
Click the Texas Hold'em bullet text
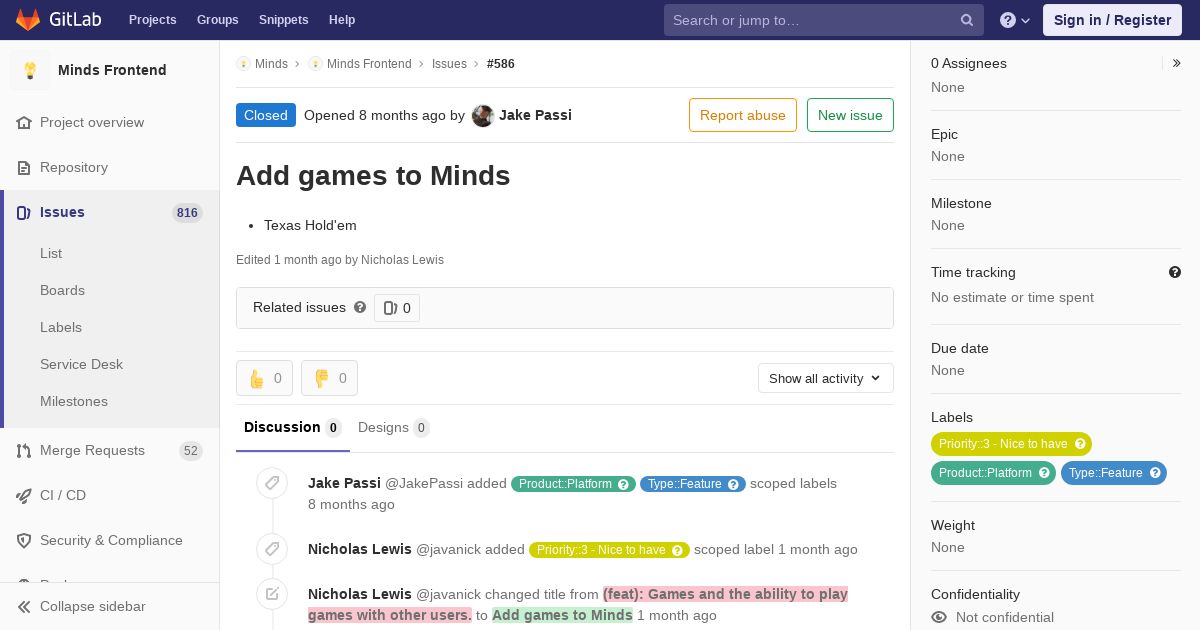click(310, 225)
